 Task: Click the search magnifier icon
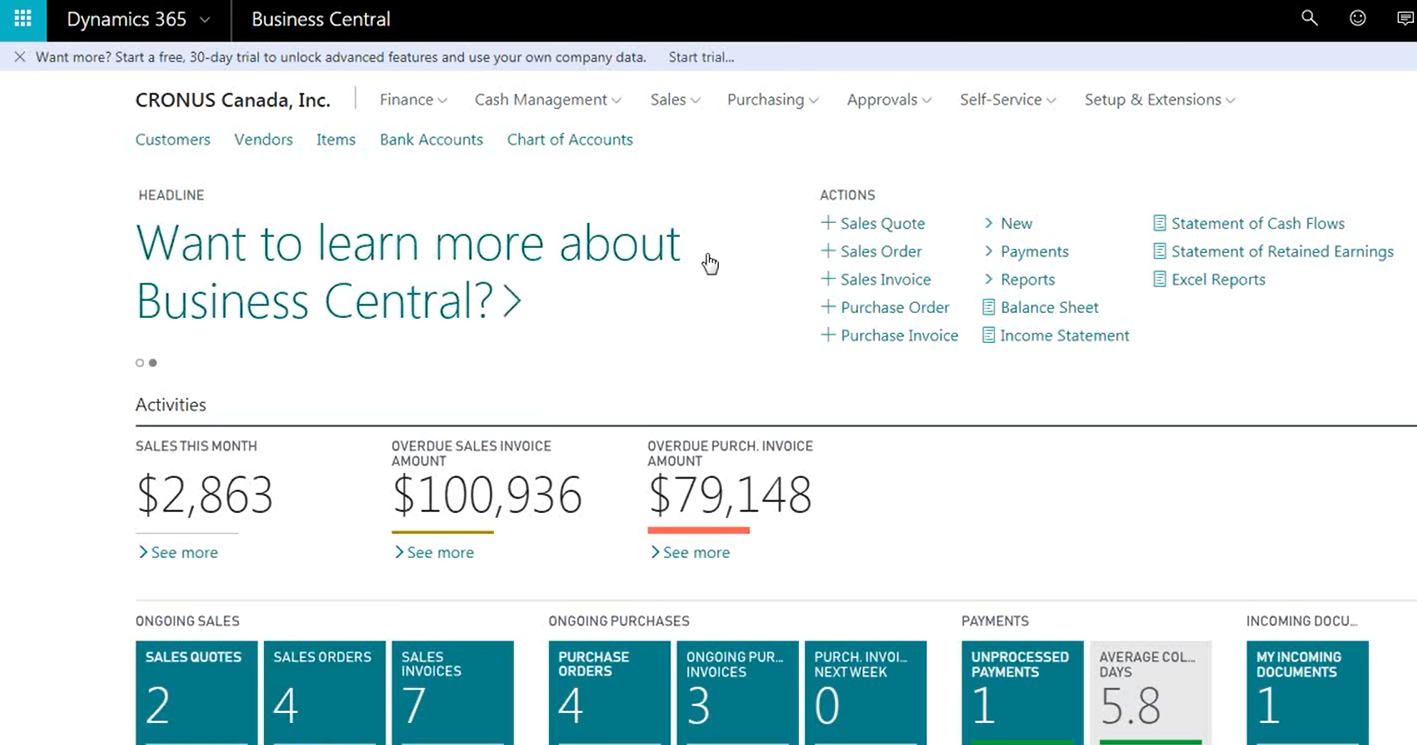click(x=1309, y=18)
